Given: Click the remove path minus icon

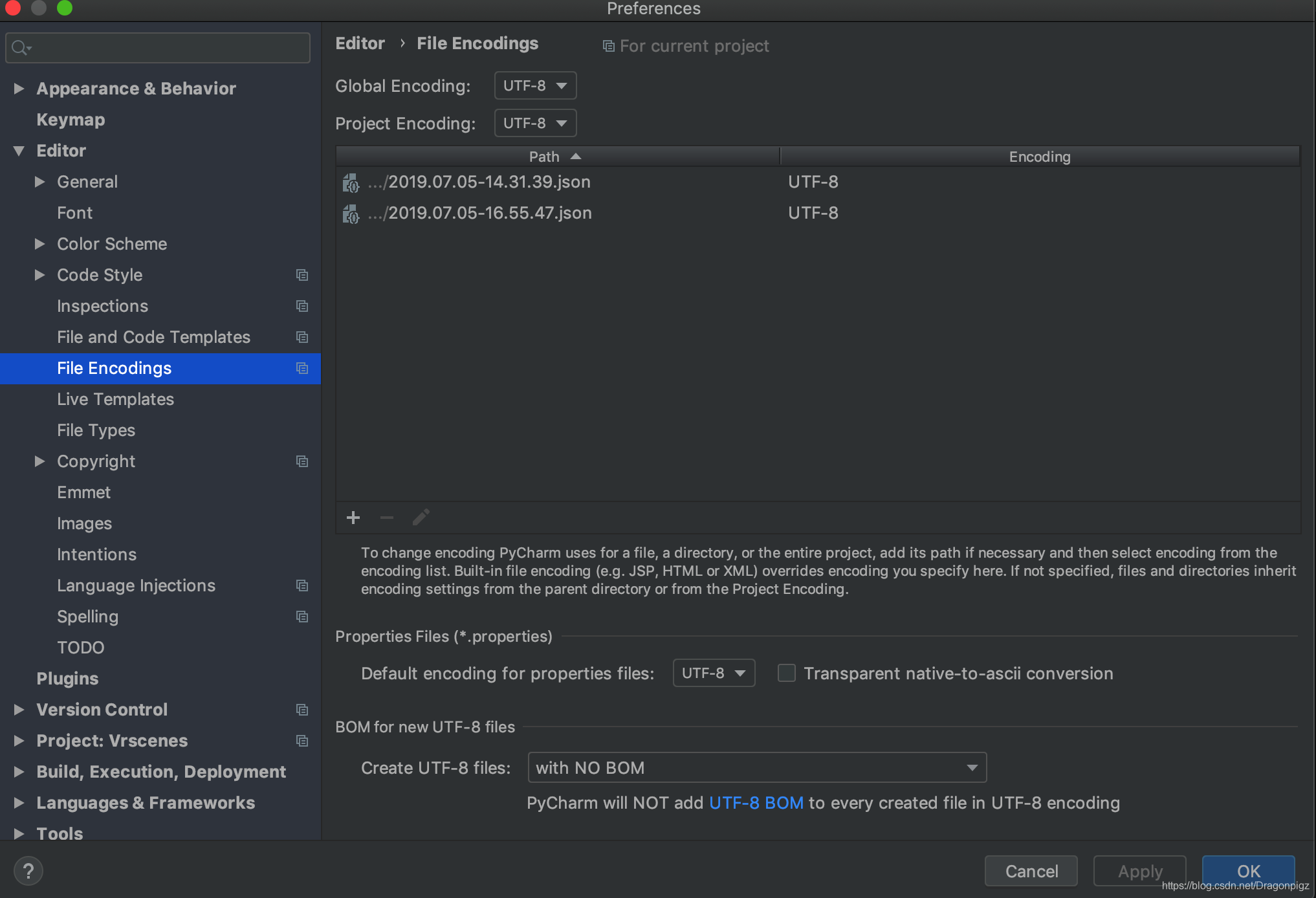Looking at the screenshot, I should coord(387,518).
